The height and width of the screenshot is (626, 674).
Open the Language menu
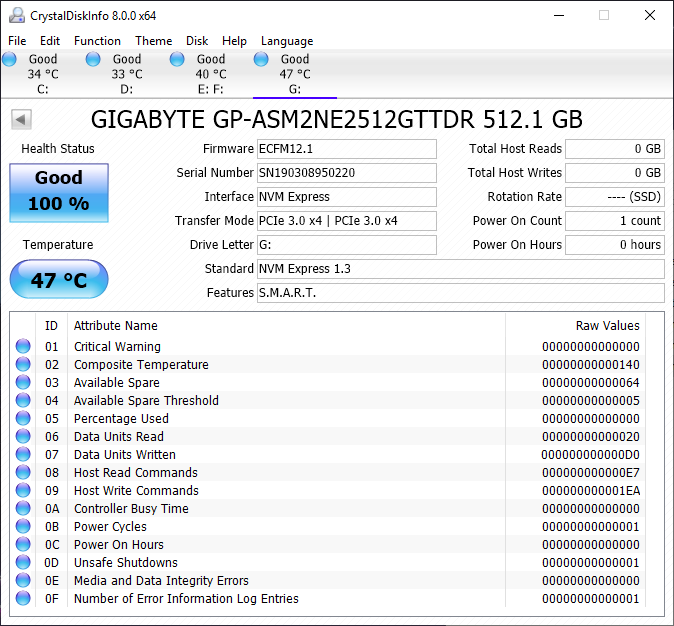point(287,41)
